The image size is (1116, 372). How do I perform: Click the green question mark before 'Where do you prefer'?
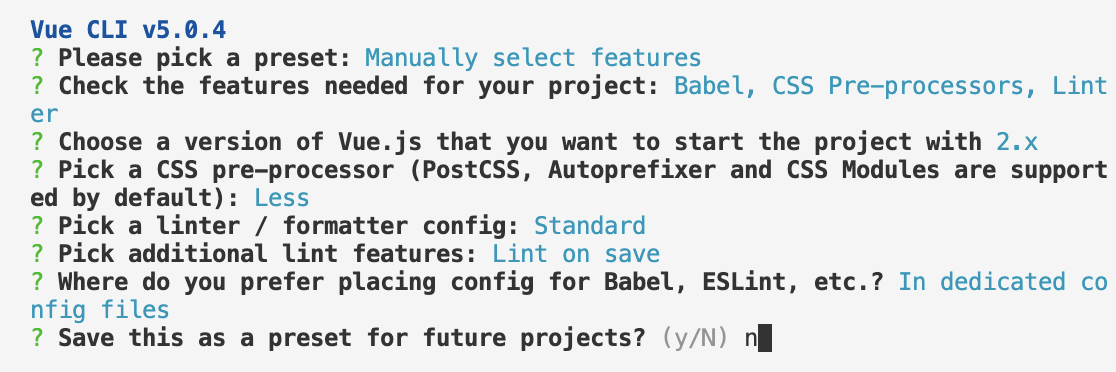37,282
